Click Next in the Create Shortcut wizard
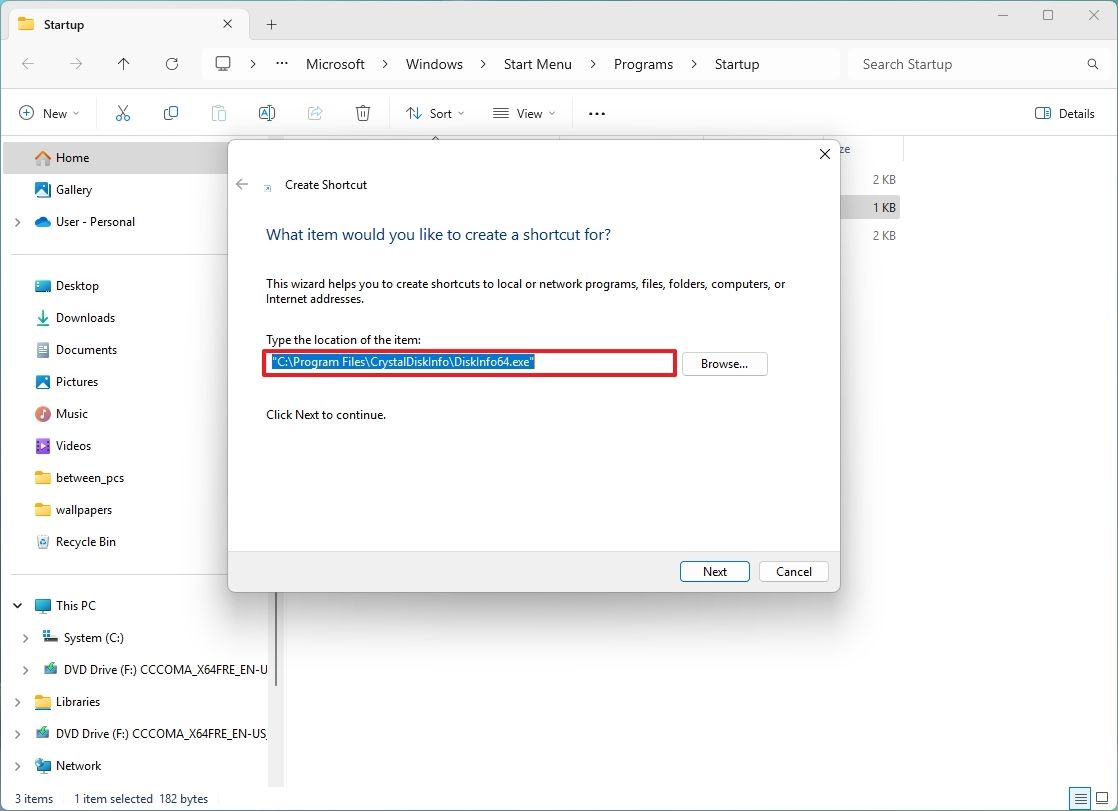 (x=714, y=571)
